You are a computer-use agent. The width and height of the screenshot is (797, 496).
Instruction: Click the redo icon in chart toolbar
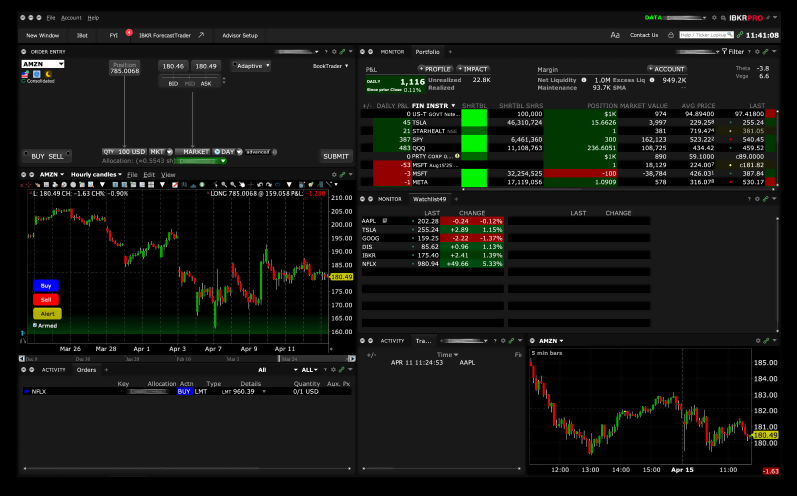point(269,184)
